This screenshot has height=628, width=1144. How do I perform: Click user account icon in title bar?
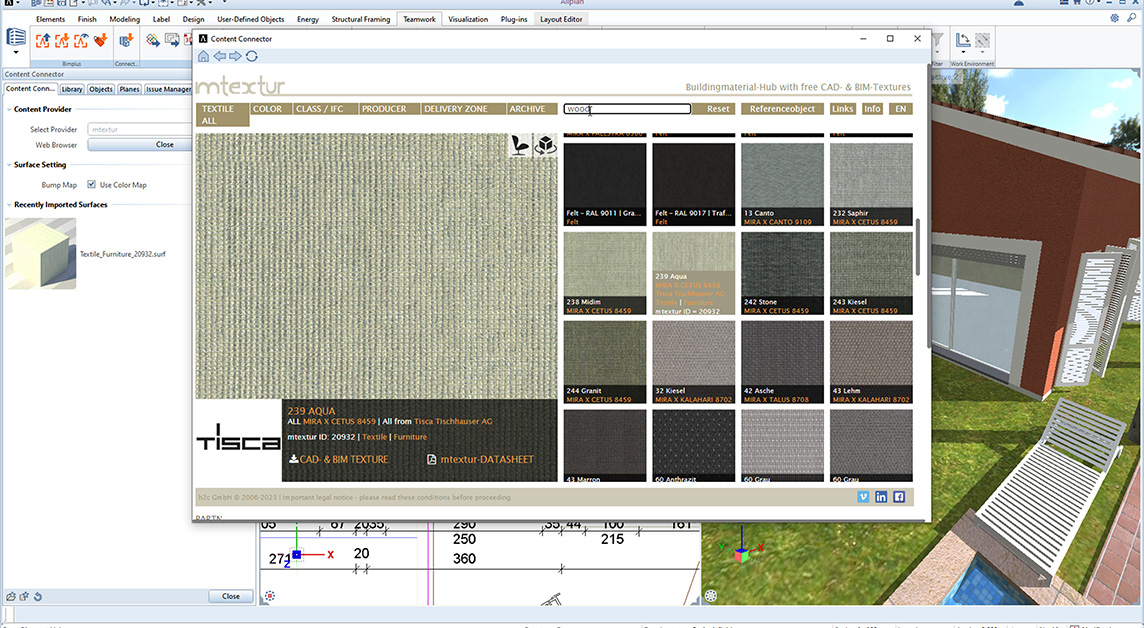[x=1019, y=3]
